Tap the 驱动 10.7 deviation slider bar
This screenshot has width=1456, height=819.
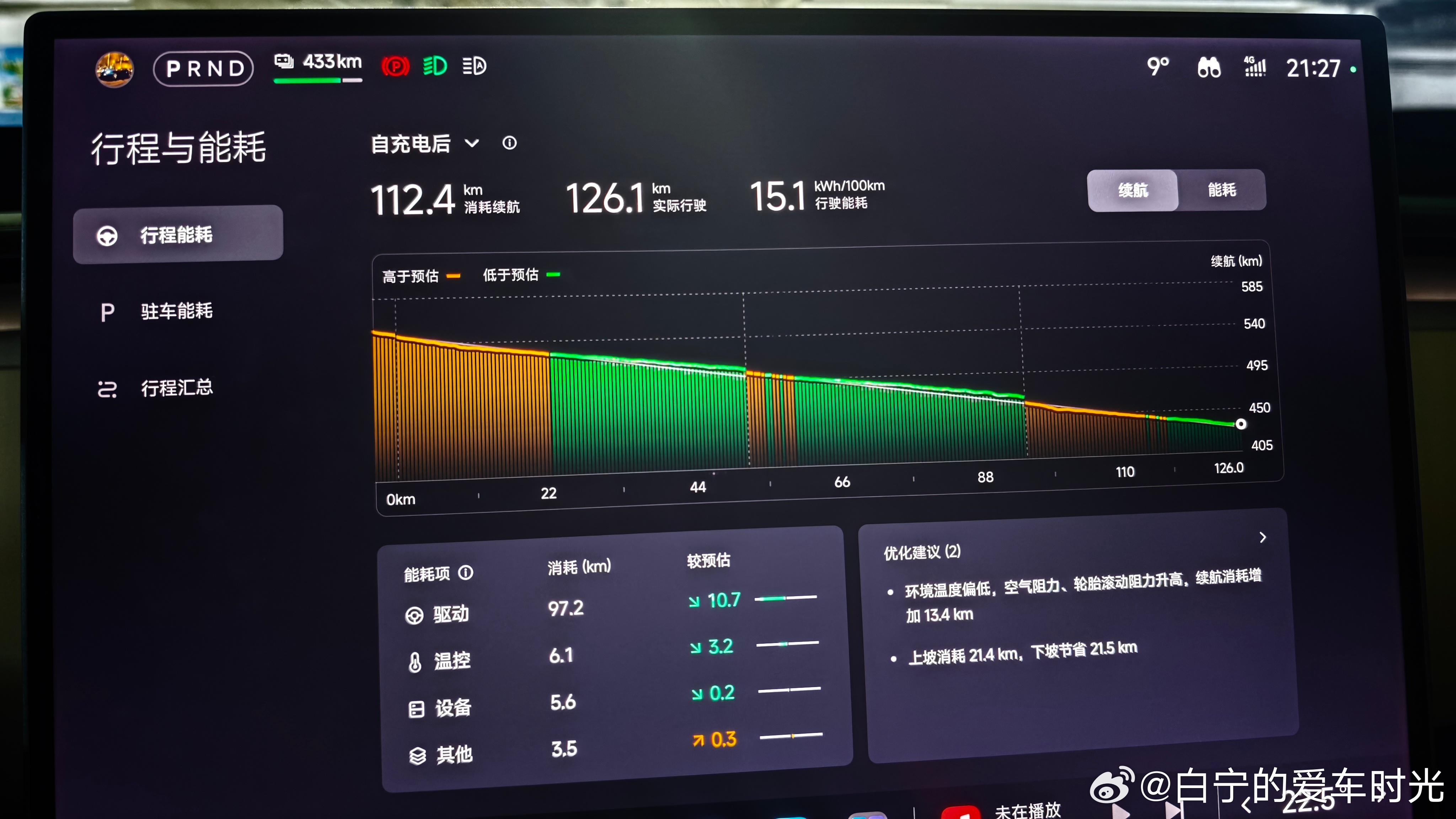(x=786, y=598)
